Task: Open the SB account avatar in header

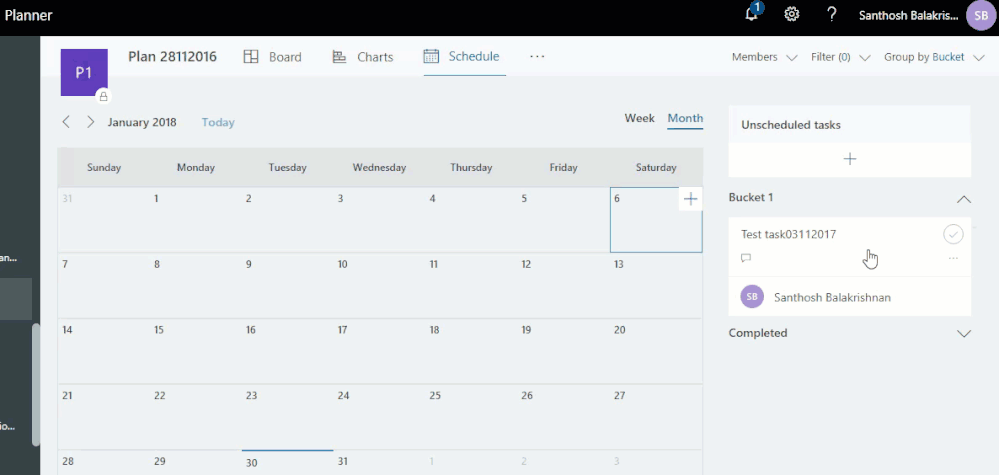Action: pos(981,15)
